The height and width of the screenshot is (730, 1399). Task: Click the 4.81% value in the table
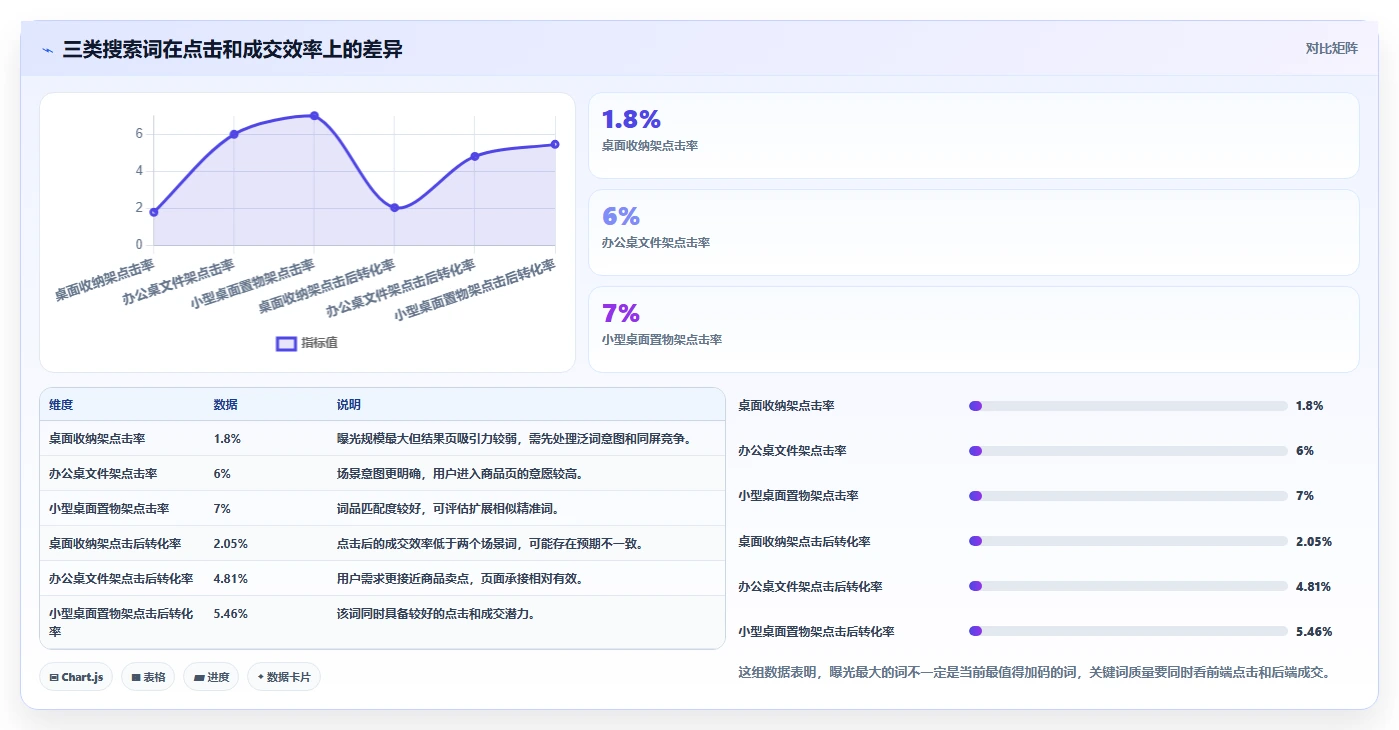[231, 578]
